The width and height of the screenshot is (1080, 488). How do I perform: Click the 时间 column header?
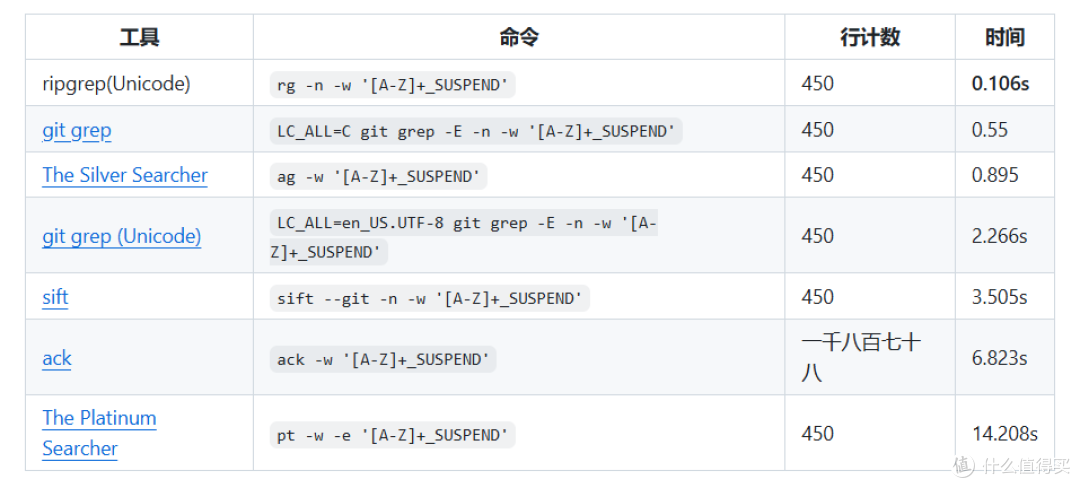(1004, 37)
